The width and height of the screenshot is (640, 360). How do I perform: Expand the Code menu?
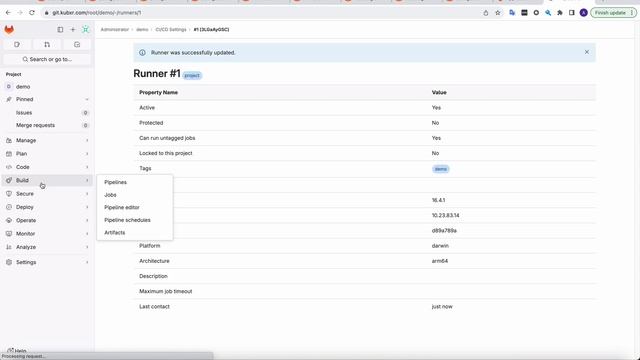click(x=47, y=167)
